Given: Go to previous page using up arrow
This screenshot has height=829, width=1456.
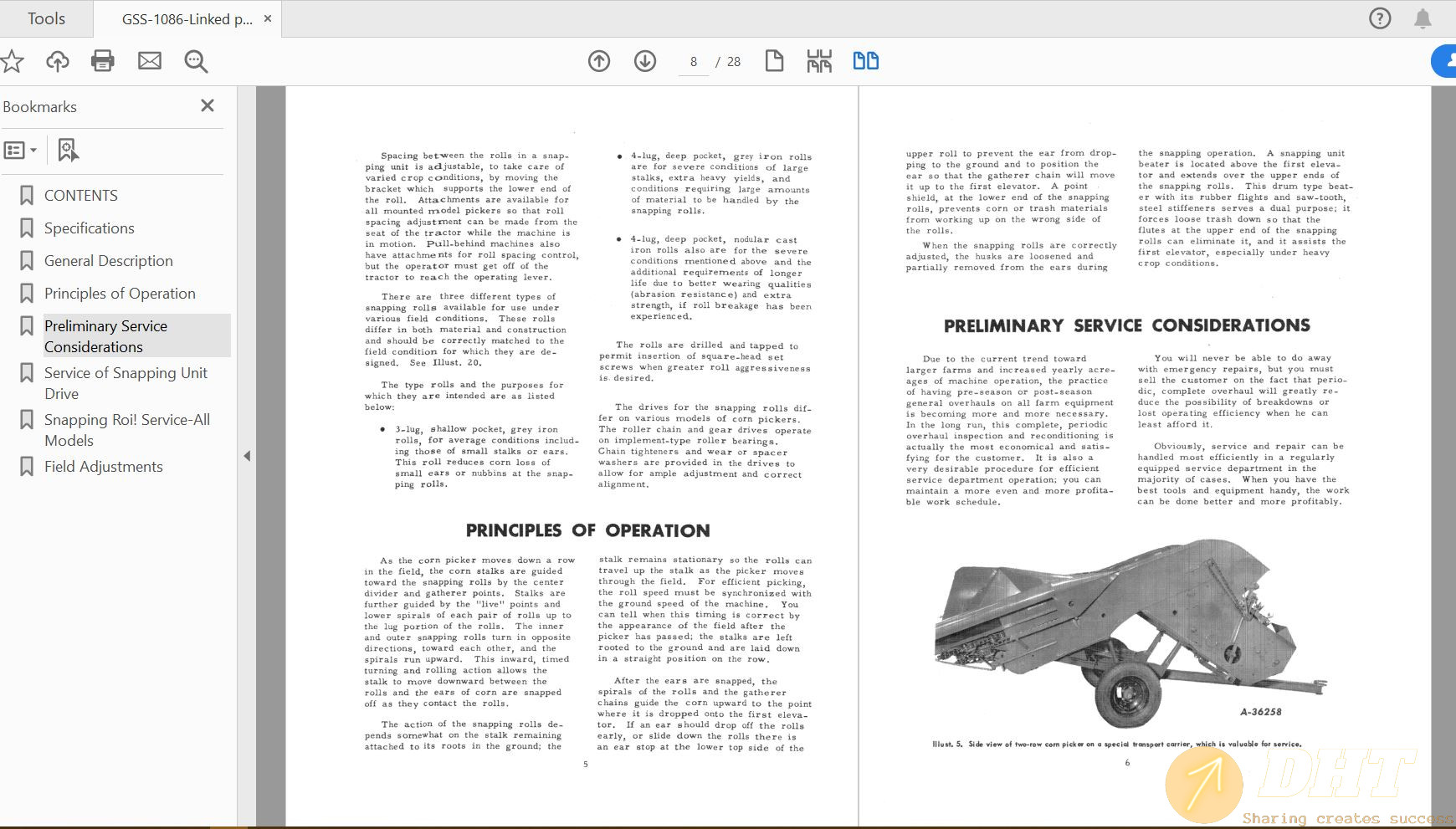Looking at the screenshot, I should (599, 61).
